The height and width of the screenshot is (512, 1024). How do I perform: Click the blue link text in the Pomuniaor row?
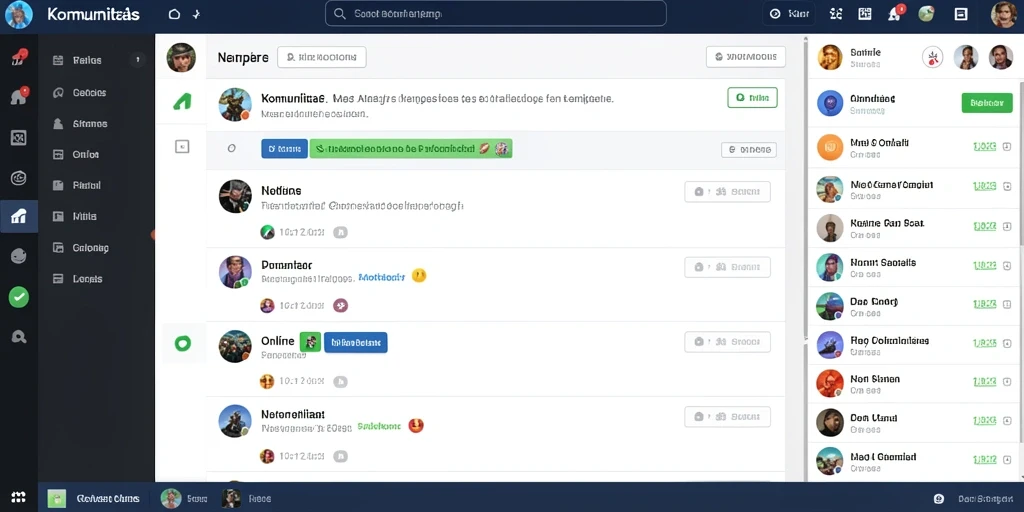coord(382,277)
